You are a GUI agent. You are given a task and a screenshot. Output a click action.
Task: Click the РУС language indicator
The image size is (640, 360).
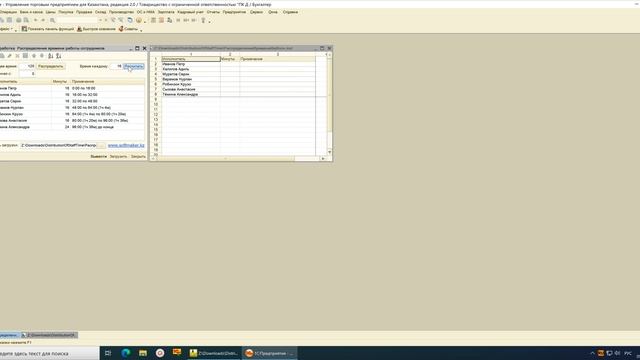(x=628, y=353)
